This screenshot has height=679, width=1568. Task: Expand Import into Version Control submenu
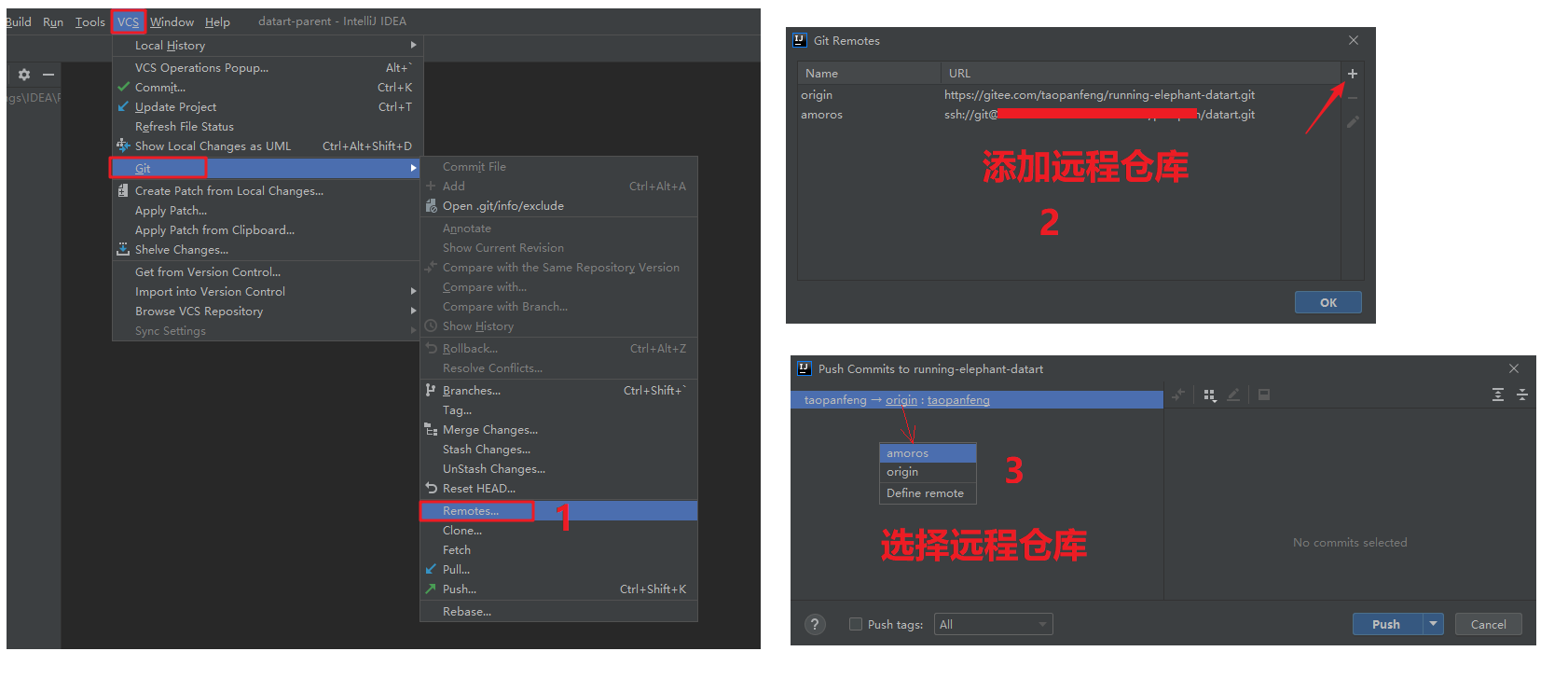(267, 291)
